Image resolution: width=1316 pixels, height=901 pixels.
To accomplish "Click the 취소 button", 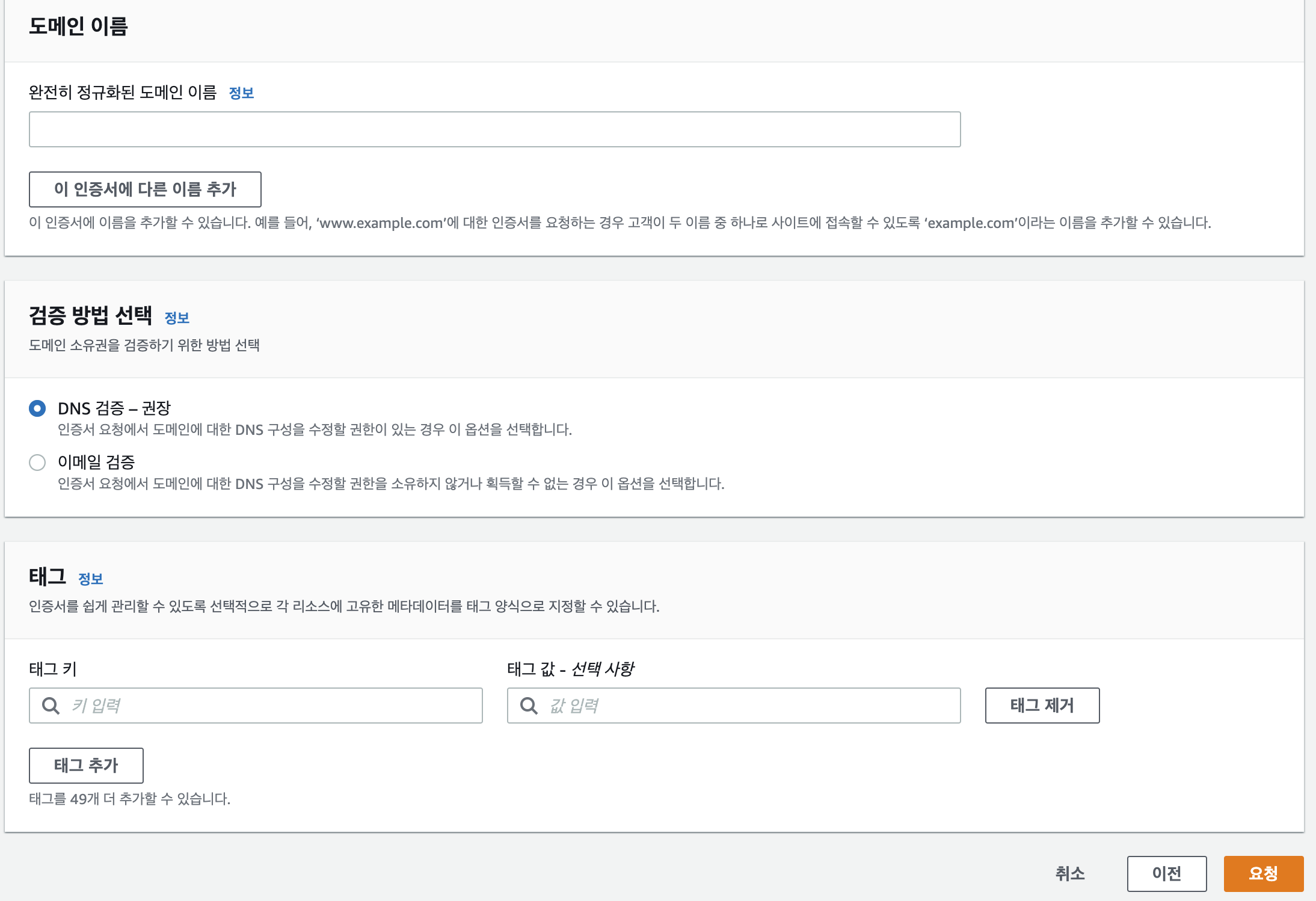I will click(x=1070, y=873).
